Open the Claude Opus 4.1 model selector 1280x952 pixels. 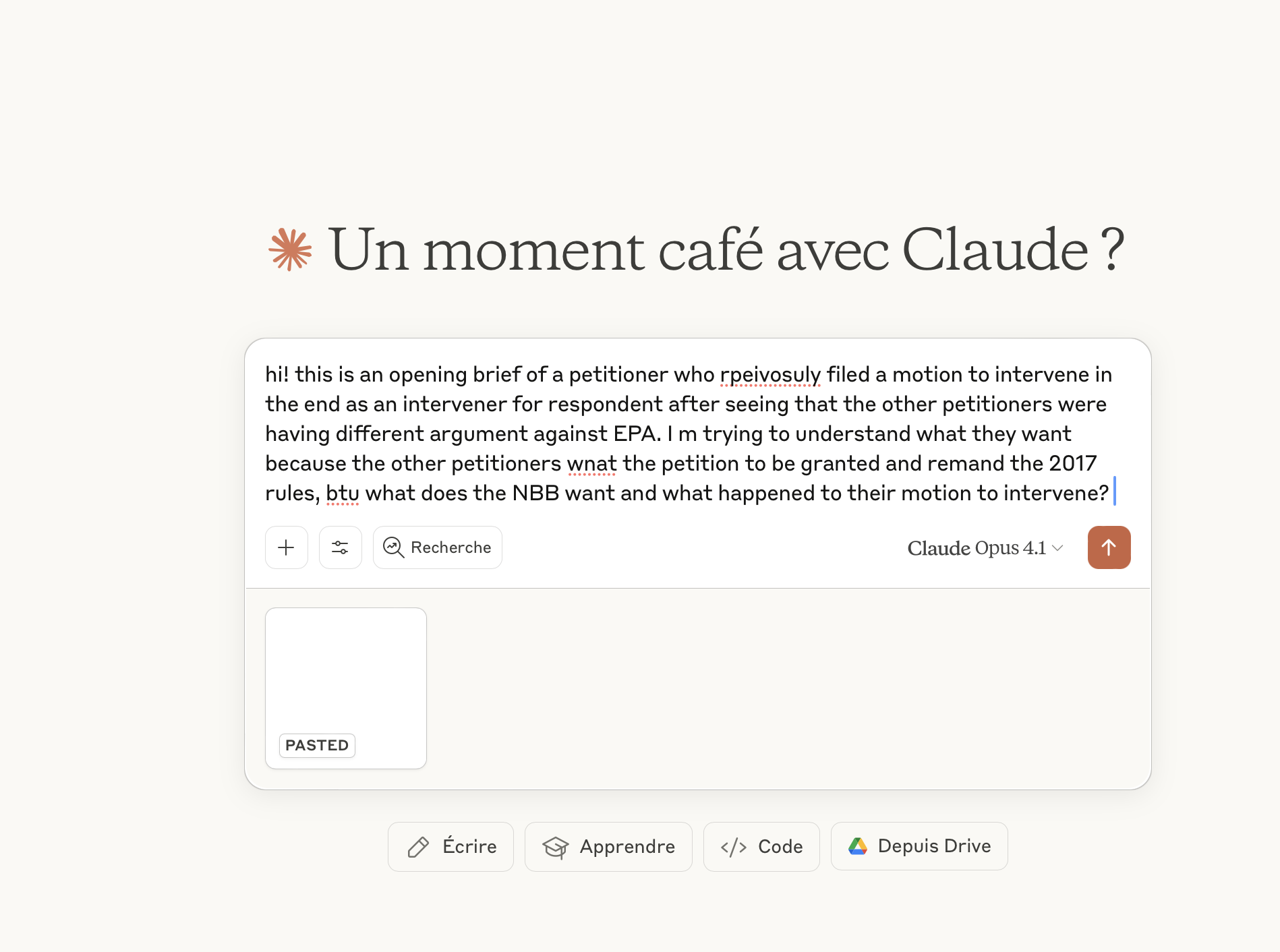[977, 548]
